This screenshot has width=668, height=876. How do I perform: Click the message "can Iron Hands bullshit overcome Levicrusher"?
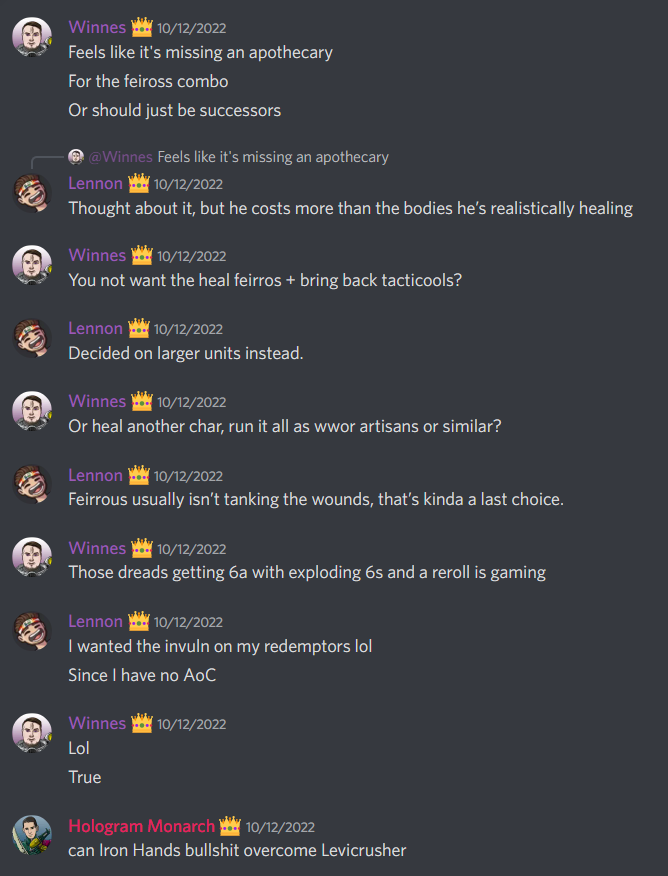237,850
